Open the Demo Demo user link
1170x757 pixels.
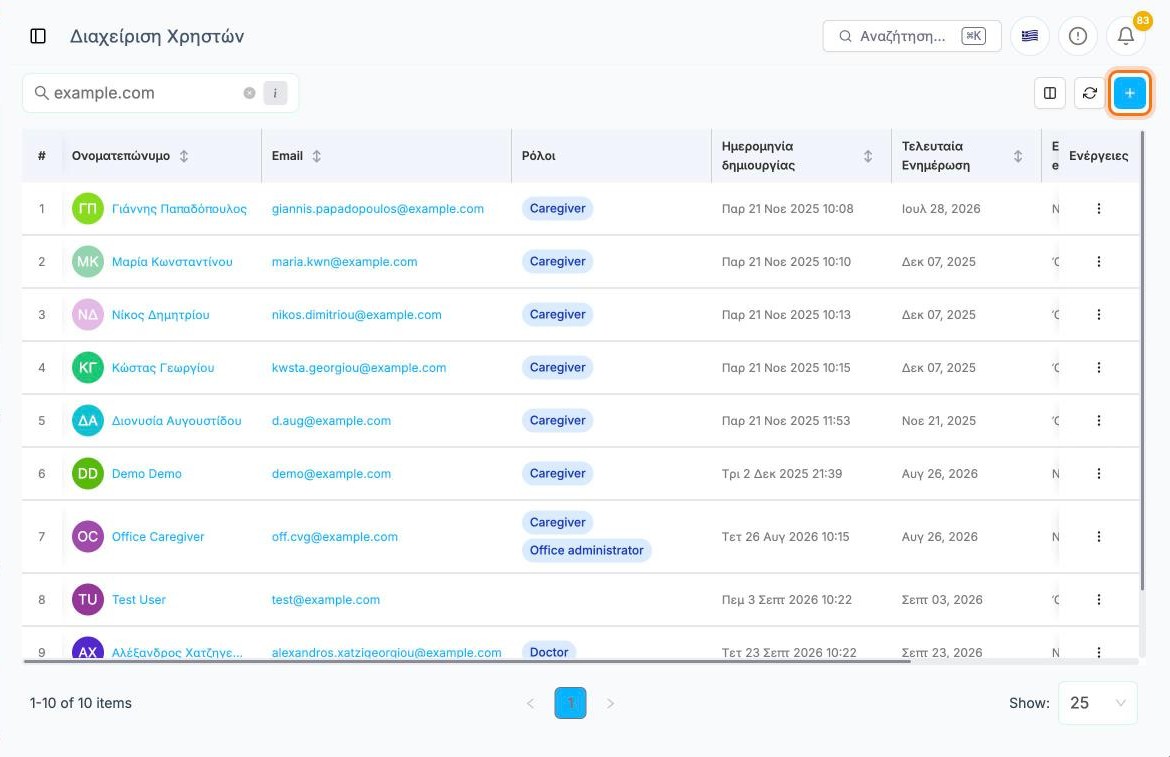147,474
